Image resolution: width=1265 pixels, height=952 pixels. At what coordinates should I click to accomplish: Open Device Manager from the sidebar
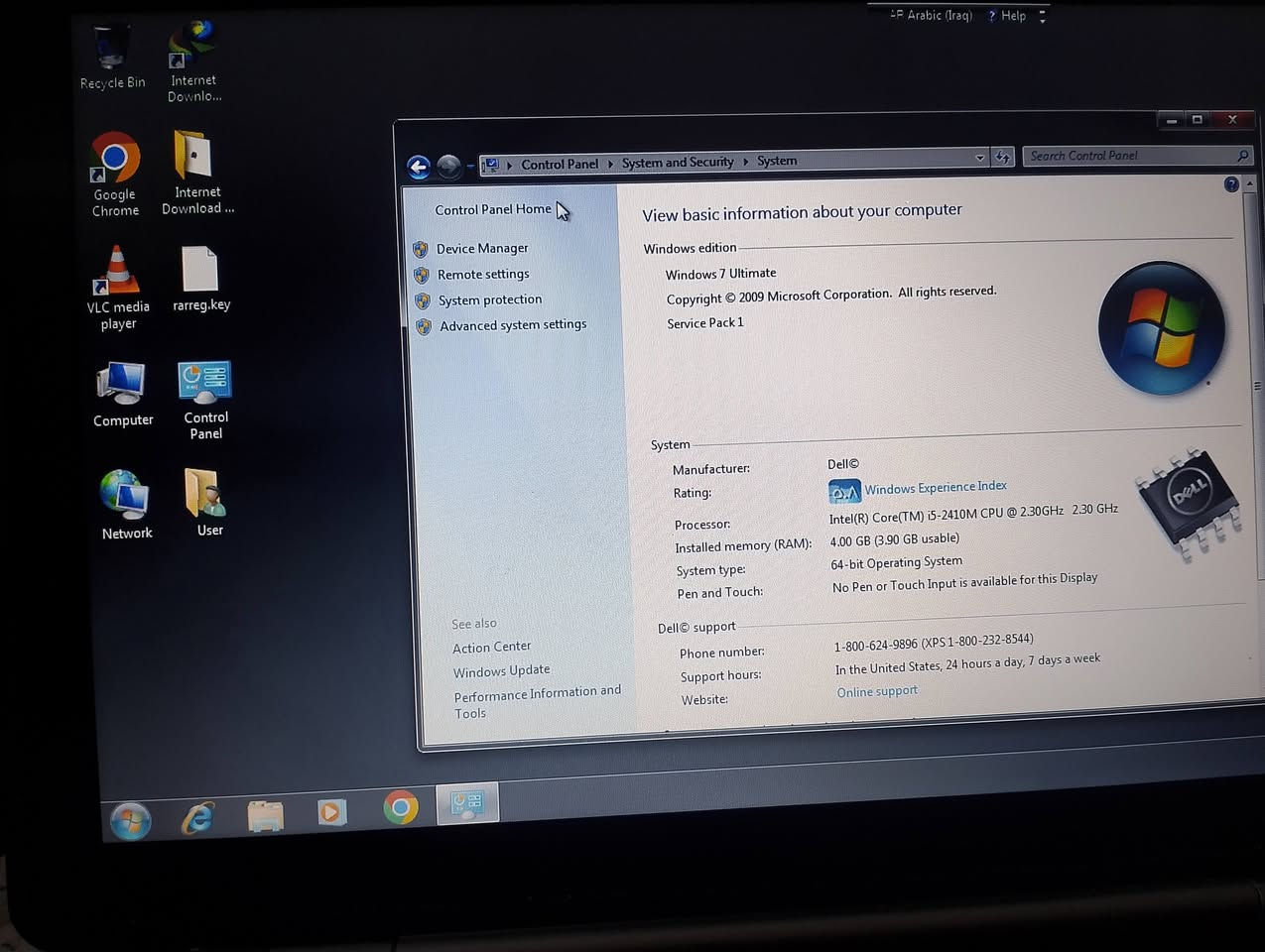[482, 248]
